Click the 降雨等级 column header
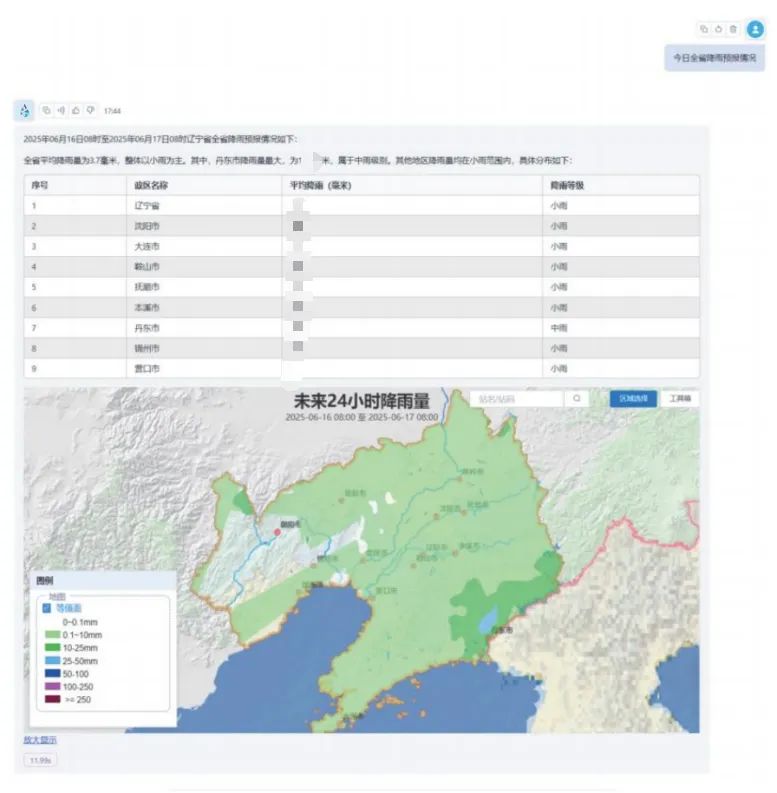 [x=567, y=185]
